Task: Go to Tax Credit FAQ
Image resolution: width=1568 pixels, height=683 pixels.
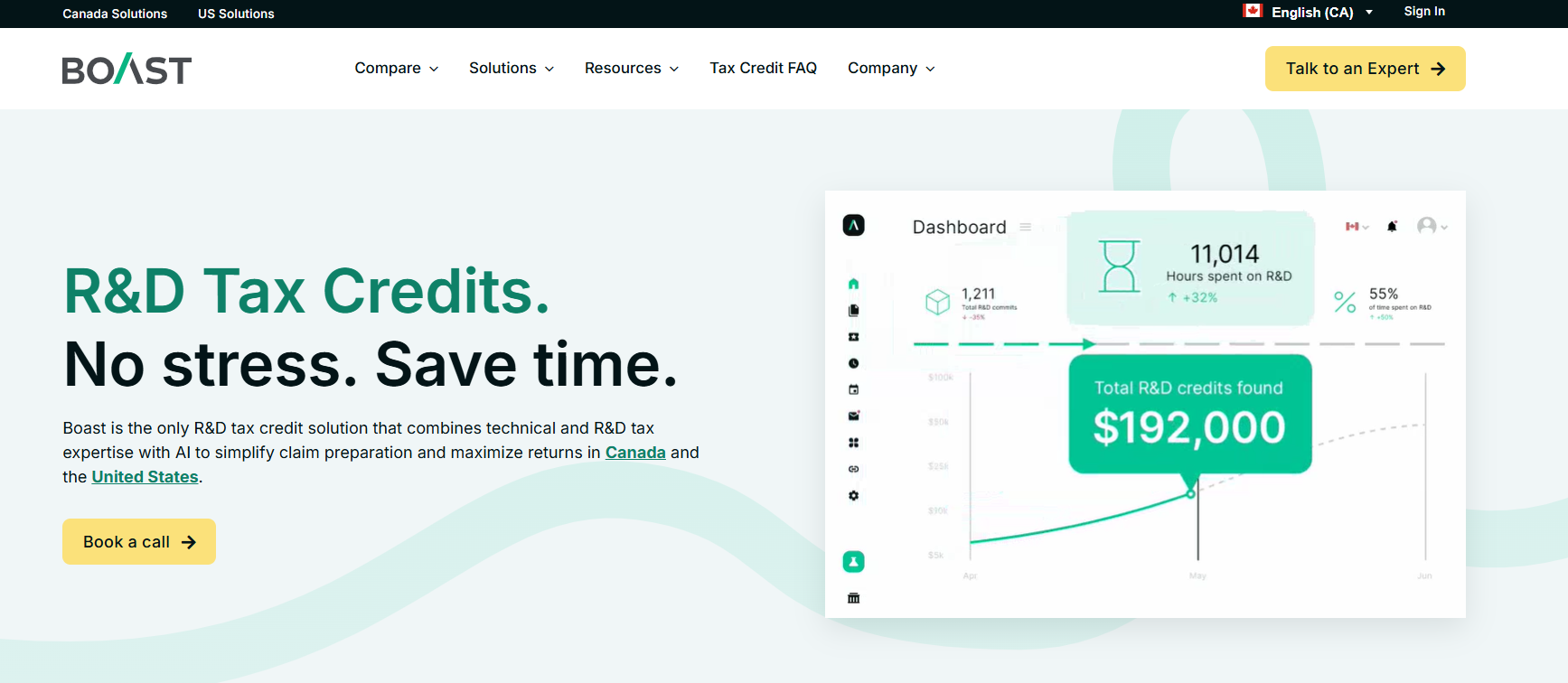Action: pyautogui.click(x=763, y=68)
